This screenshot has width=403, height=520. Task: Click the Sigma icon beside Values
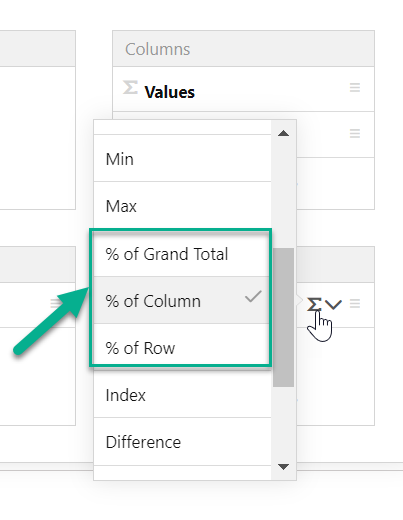pyautogui.click(x=130, y=88)
